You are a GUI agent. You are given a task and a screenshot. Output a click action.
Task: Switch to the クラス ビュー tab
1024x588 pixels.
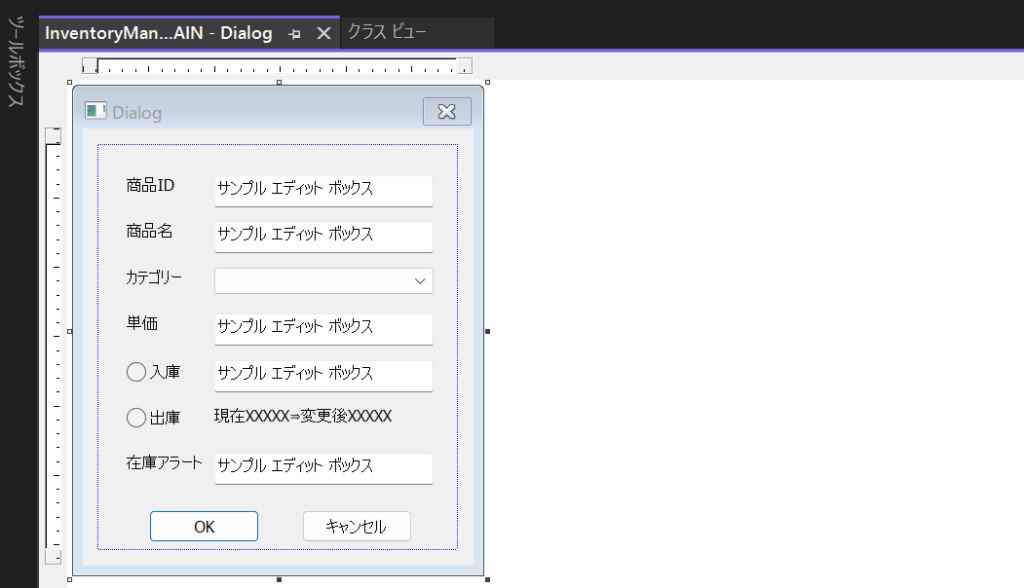(x=387, y=33)
